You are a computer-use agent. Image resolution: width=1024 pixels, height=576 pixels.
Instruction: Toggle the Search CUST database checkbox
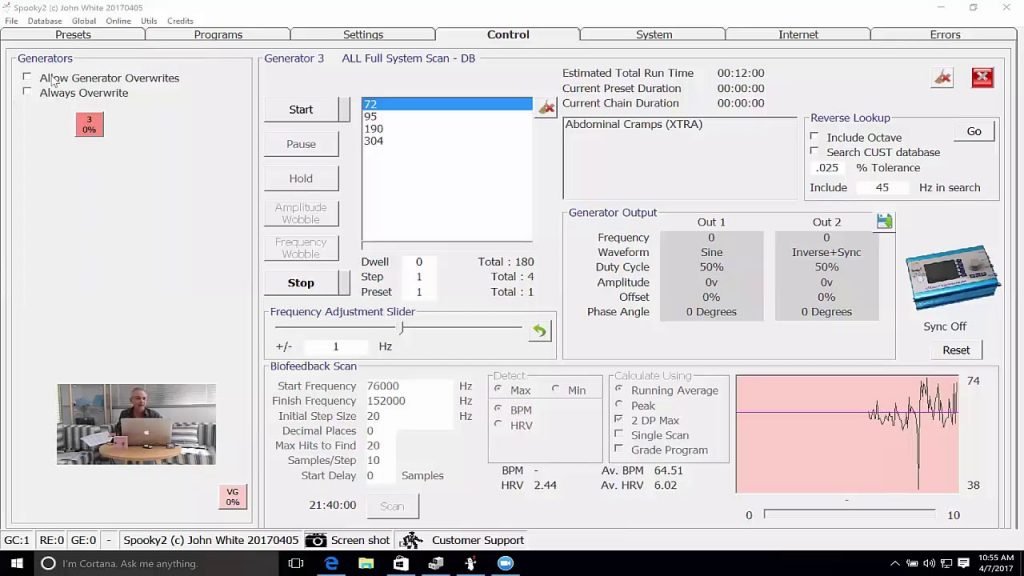pyautogui.click(x=815, y=152)
